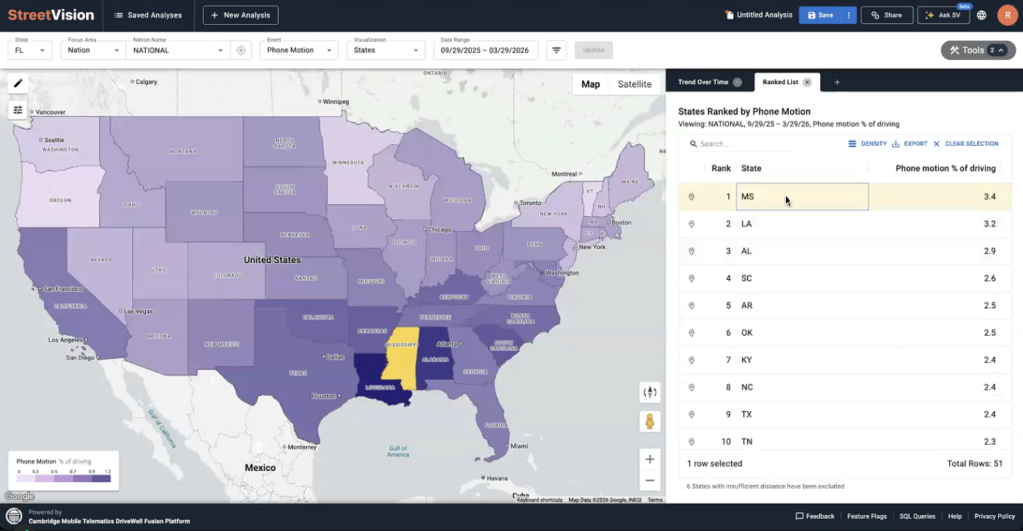This screenshot has width=1023, height=531.
Task: Click the filter icon next to date range
Action: 557,50
